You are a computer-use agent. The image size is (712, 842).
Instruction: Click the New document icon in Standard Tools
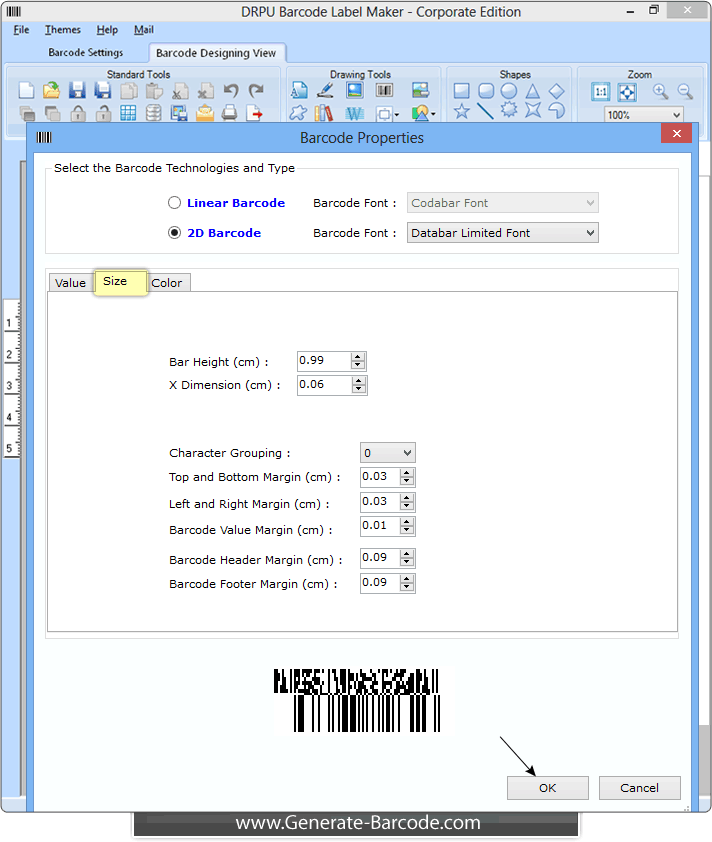click(27, 91)
